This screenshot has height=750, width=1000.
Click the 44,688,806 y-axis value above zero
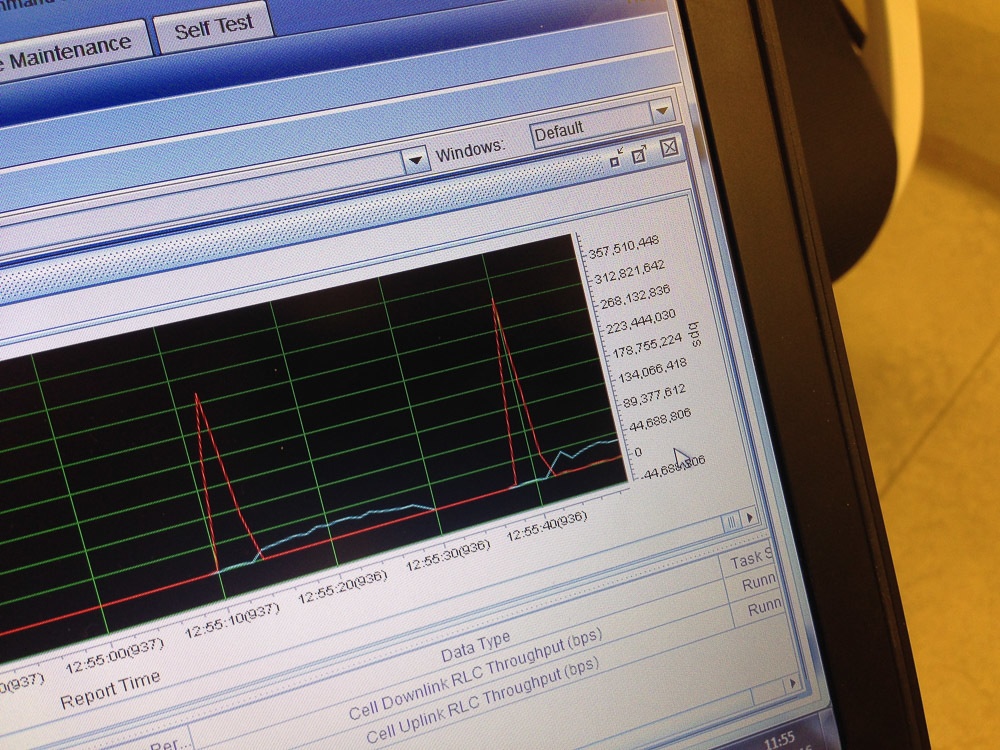(659, 420)
